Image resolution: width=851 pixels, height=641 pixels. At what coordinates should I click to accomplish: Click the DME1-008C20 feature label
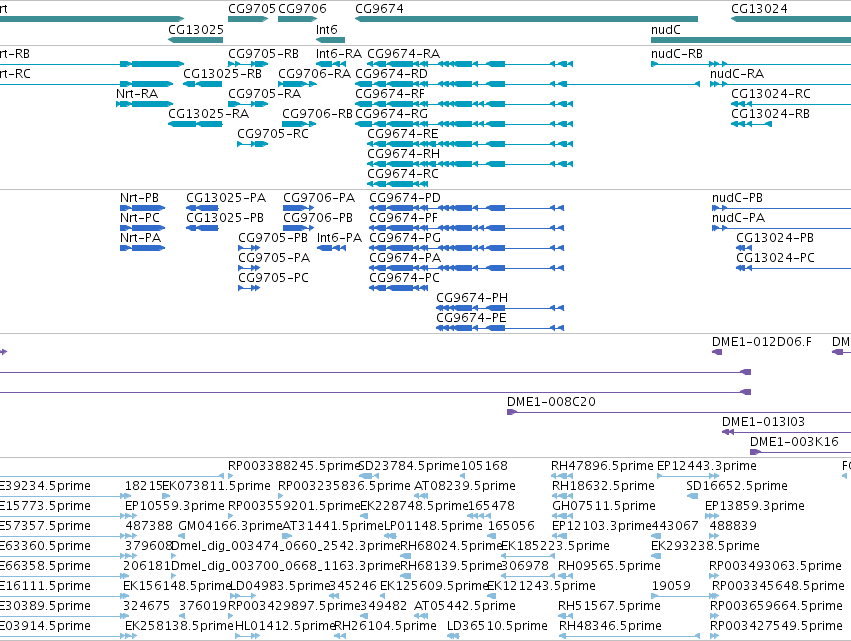tap(551, 403)
